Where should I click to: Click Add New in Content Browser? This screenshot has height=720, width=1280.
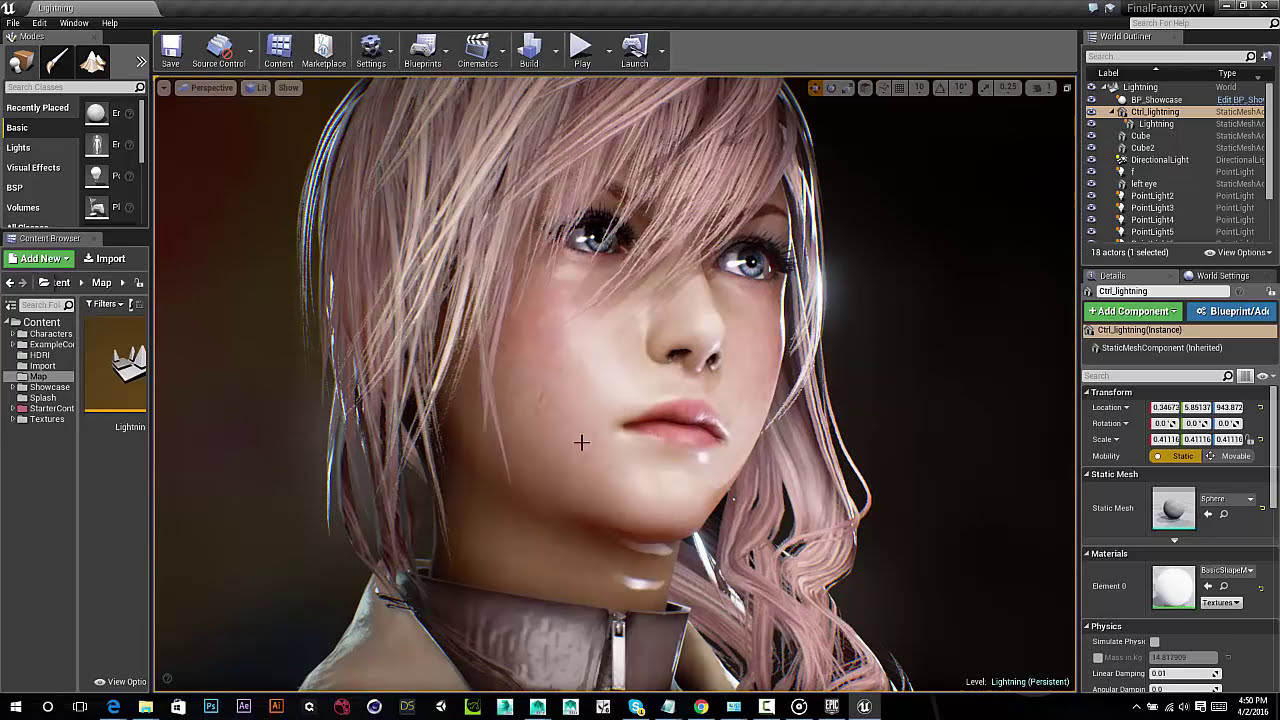39,259
